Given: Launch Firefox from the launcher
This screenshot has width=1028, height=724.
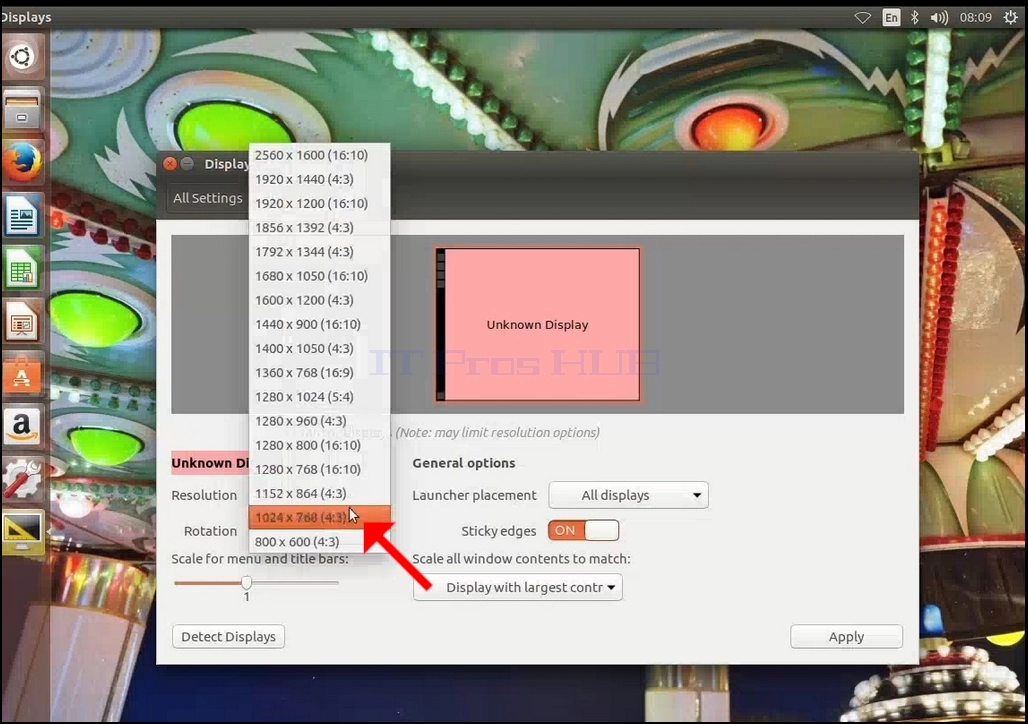Looking at the screenshot, I should click(22, 161).
